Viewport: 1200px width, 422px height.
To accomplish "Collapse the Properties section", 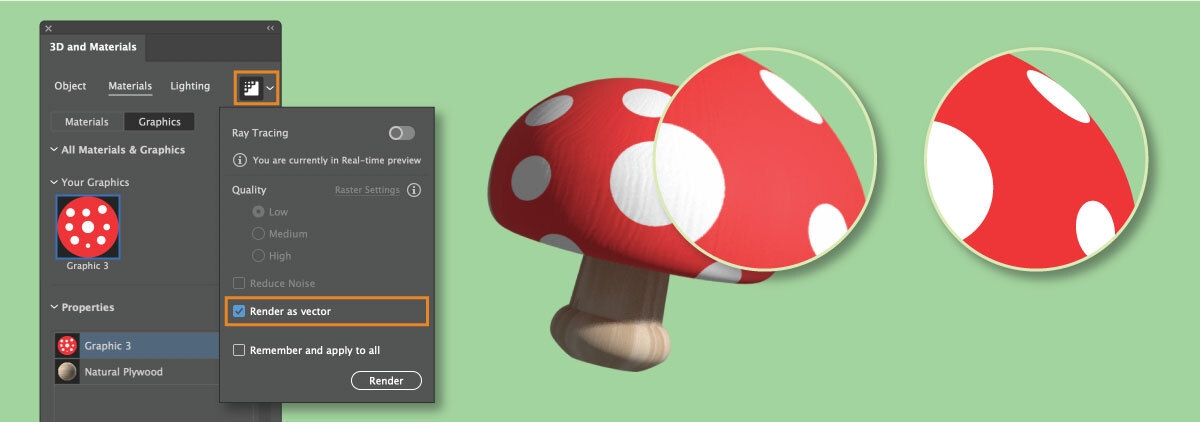I will [x=54, y=308].
